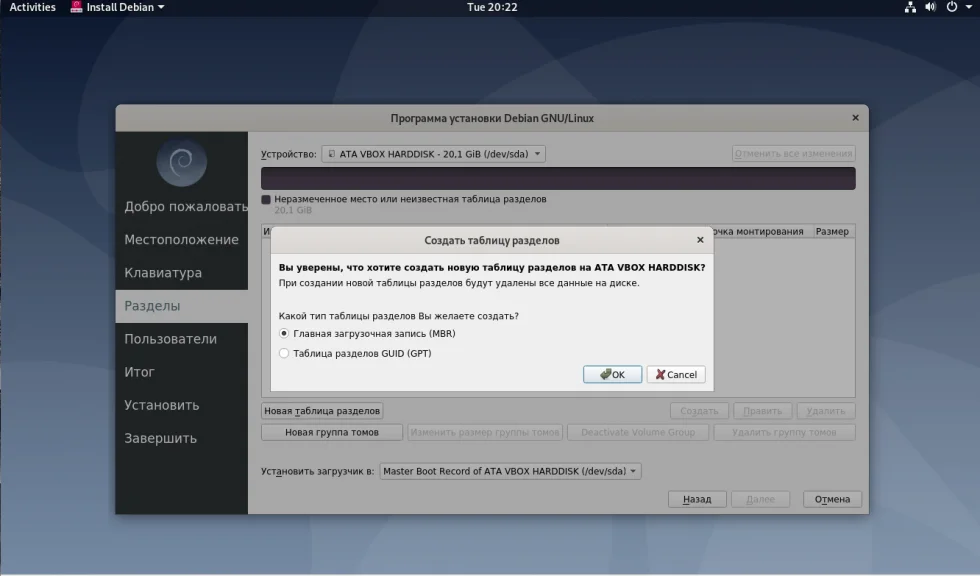Image resolution: width=980 pixels, height=576 pixels.
Task: Select Master Boot Record (MBR) radio option
Action: (x=284, y=334)
